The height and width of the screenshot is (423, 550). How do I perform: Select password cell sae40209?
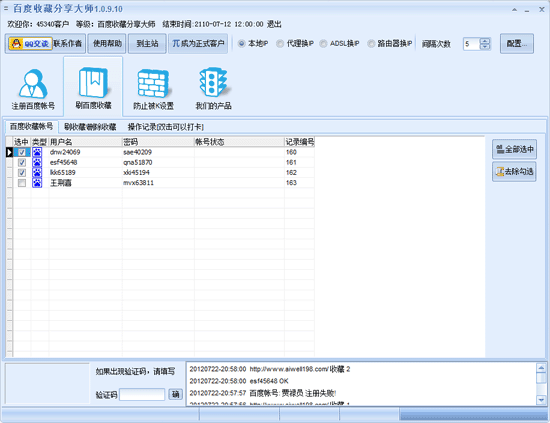(x=158, y=152)
